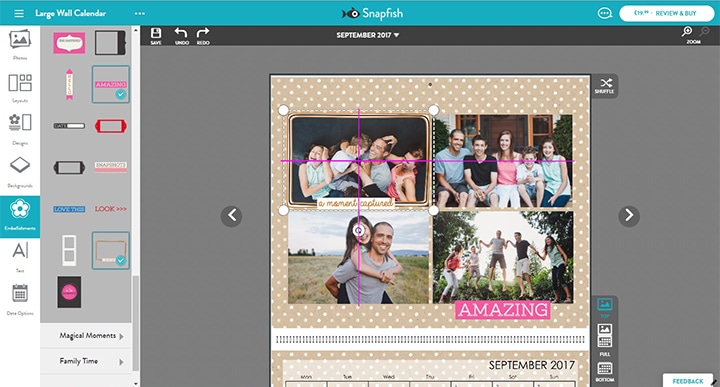Image resolution: width=720 pixels, height=387 pixels.
Task: Open the Feedback tab
Action: pyautogui.click(x=687, y=381)
